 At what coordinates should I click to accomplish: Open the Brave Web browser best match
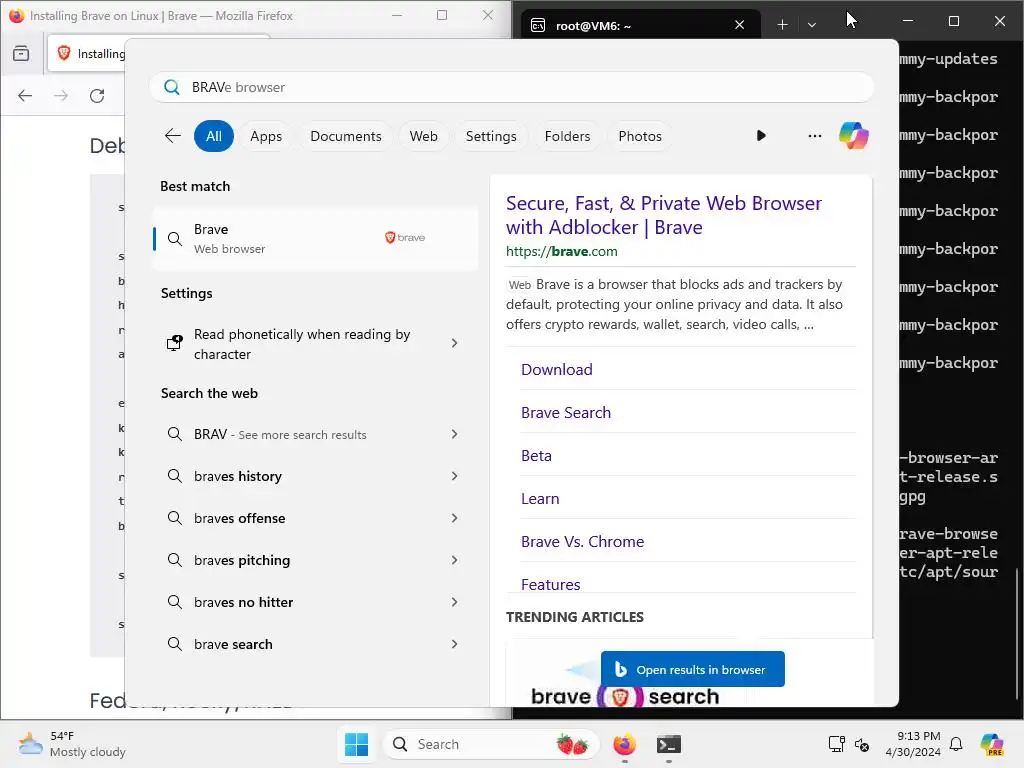pyautogui.click(x=315, y=238)
